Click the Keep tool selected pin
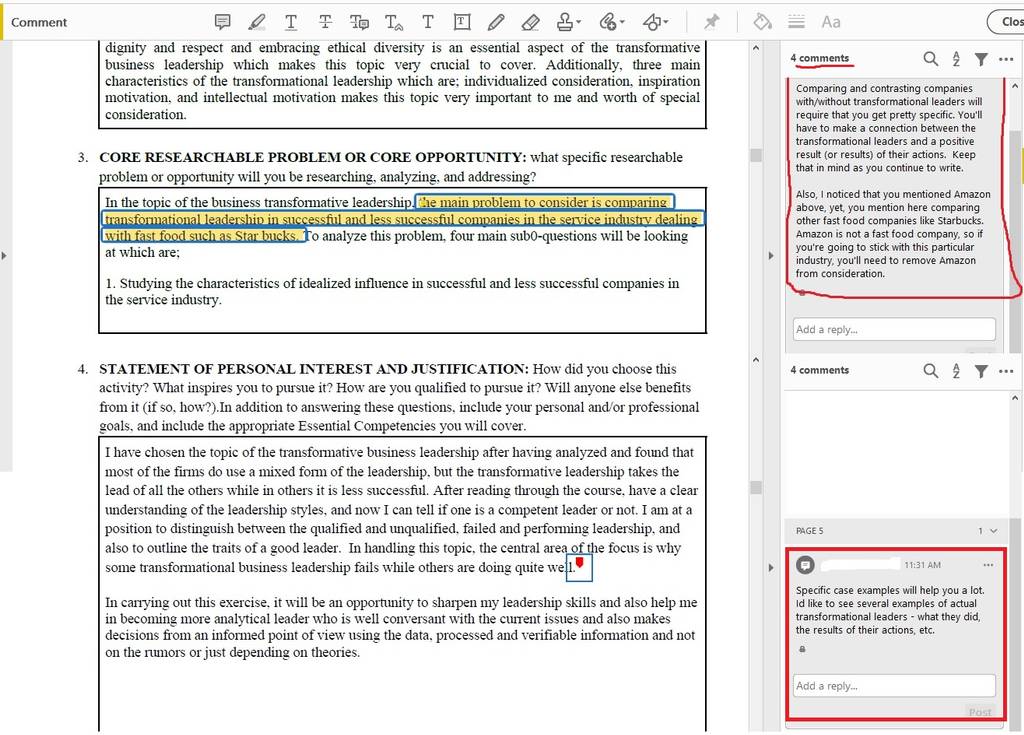This screenshot has width=1024, height=735. [711, 22]
